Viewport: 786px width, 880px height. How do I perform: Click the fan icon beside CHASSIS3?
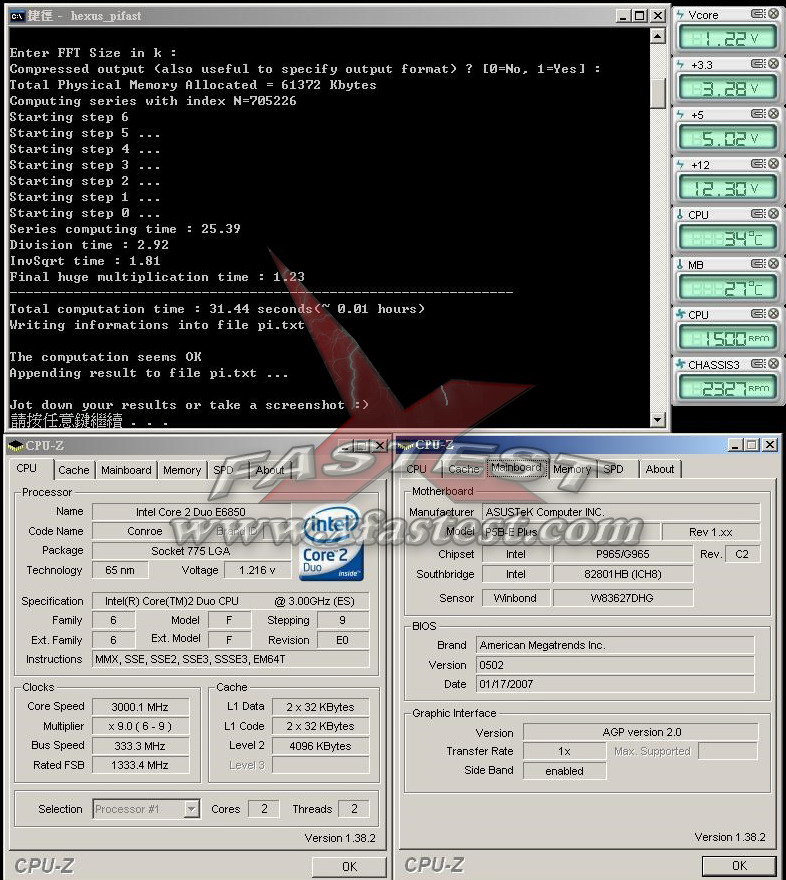pyautogui.click(x=681, y=364)
